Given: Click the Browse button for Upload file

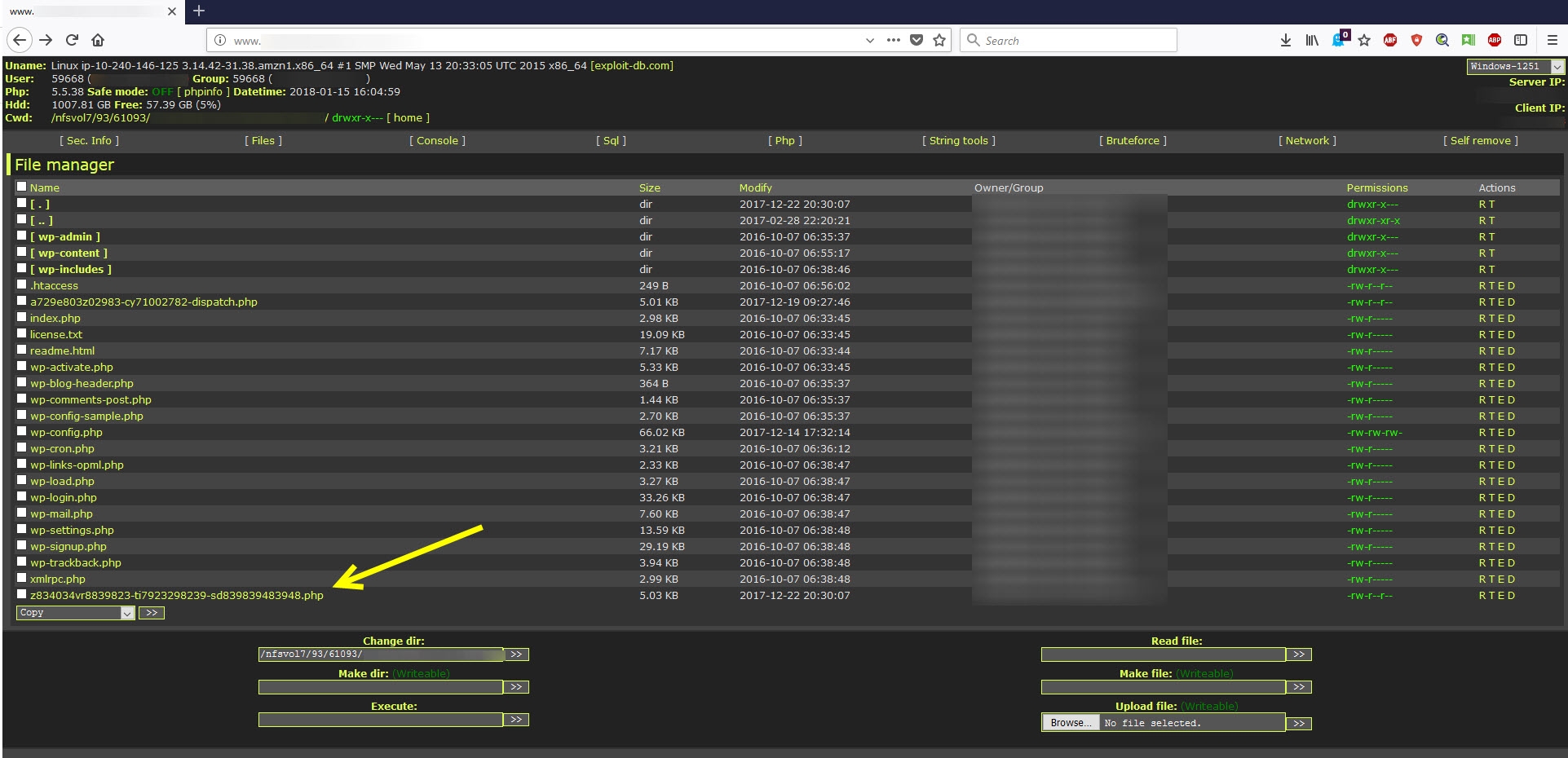Looking at the screenshot, I should point(1070,723).
